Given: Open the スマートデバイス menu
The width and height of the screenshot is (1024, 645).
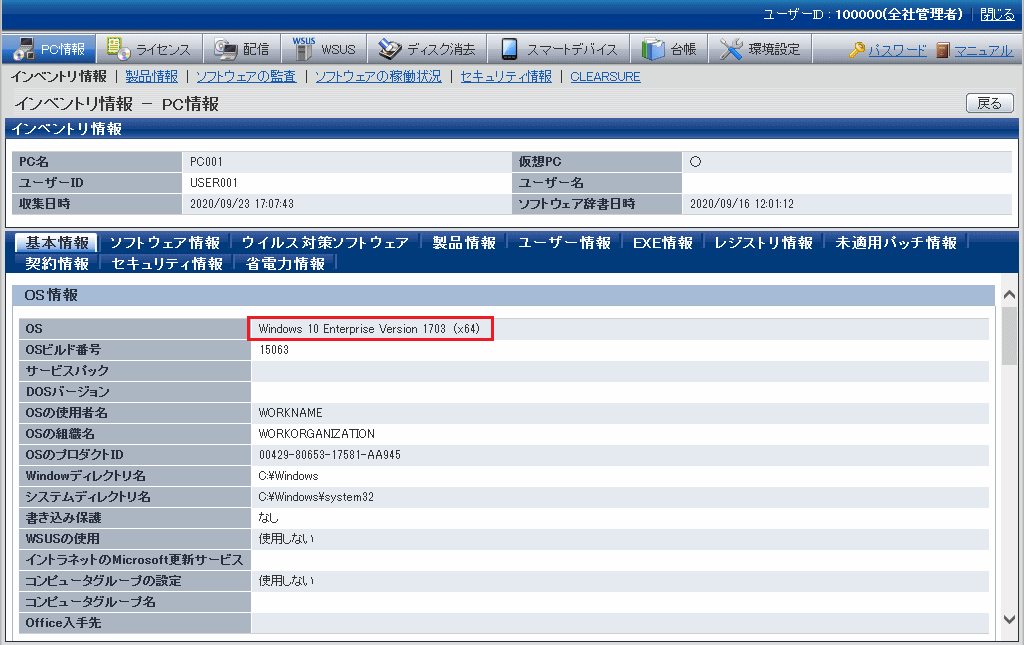Looking at the screenshot, I should pos(558,48).
